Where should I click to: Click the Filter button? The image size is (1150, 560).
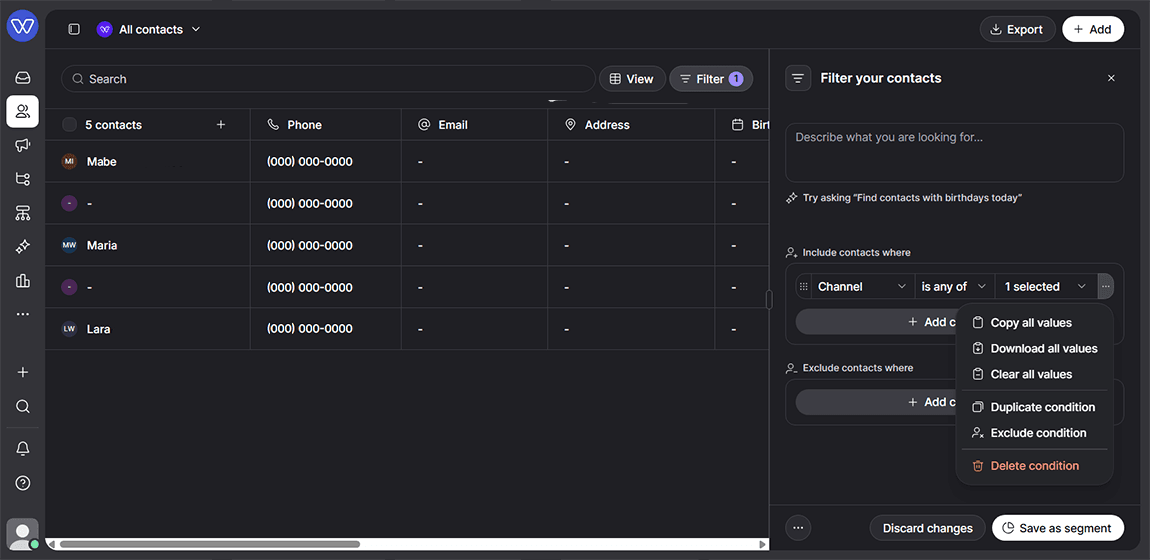coord(711,78)
